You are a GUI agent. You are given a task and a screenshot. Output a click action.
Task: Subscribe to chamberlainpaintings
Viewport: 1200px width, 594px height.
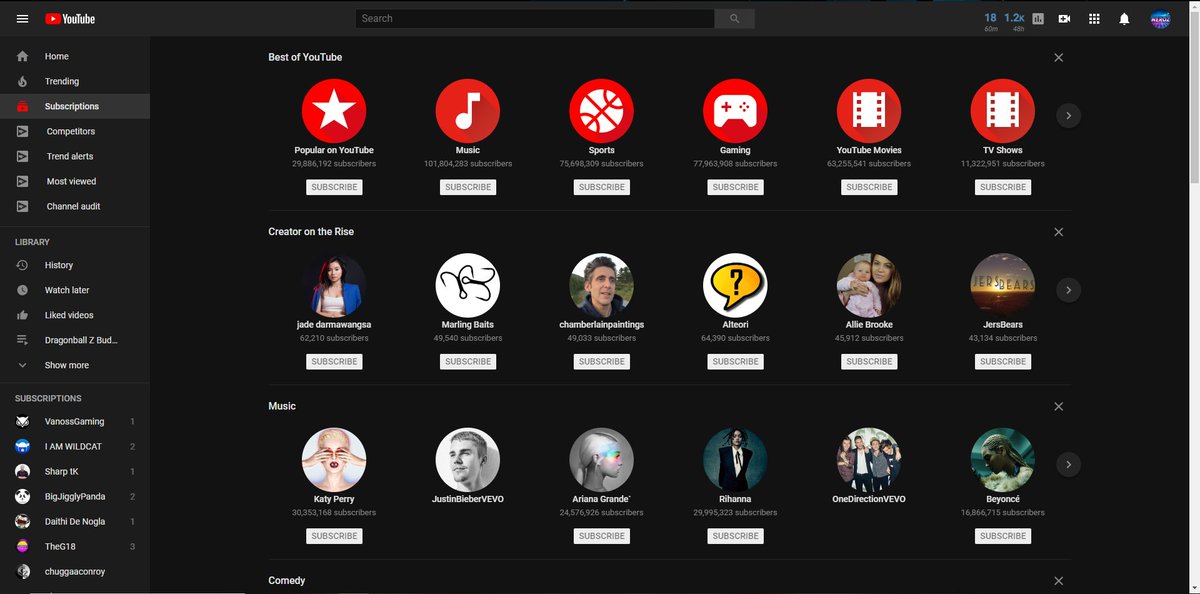[602, 361]
